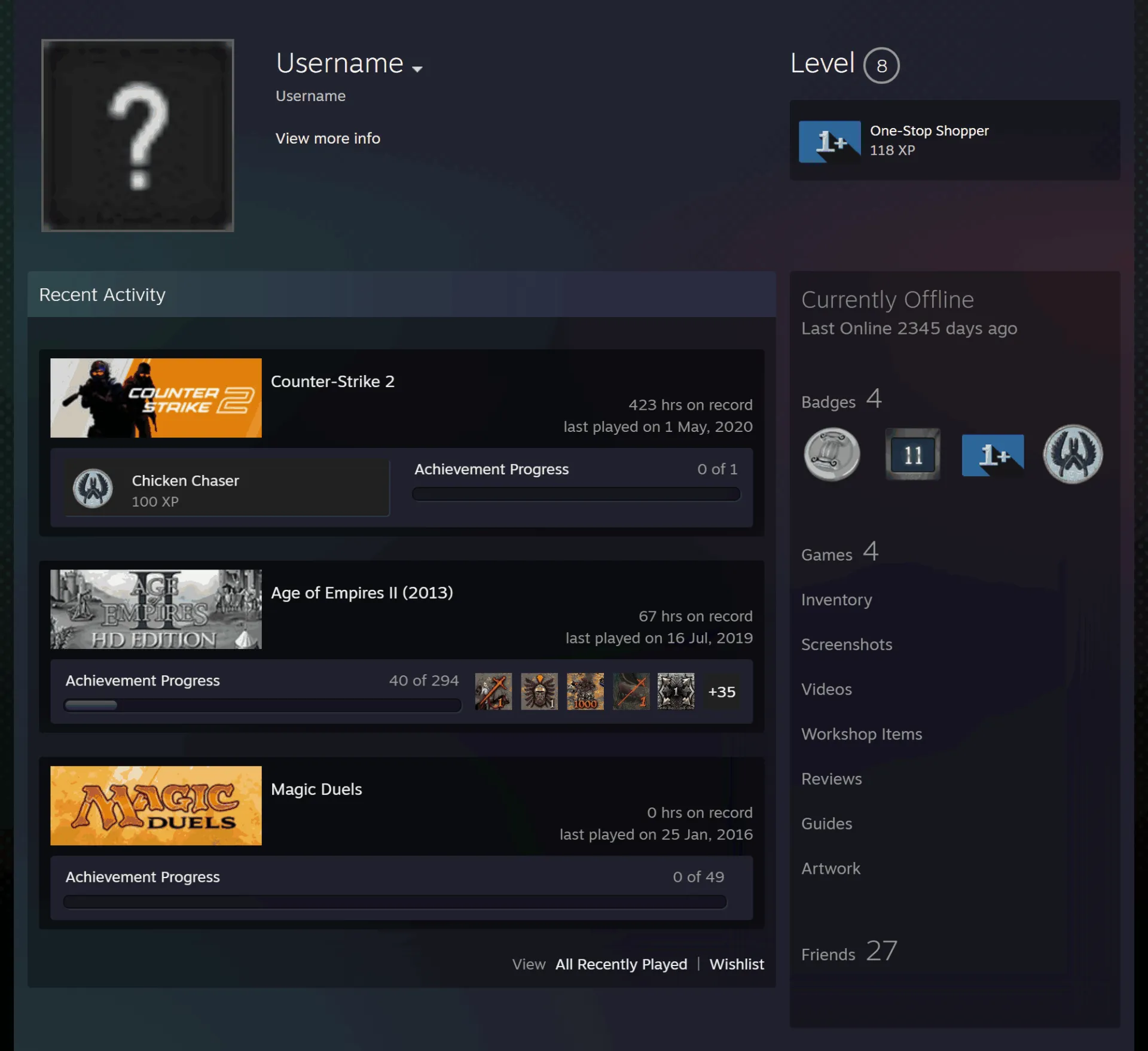
Task: Open the 1000 achievement icon
Action: point(585,691)
